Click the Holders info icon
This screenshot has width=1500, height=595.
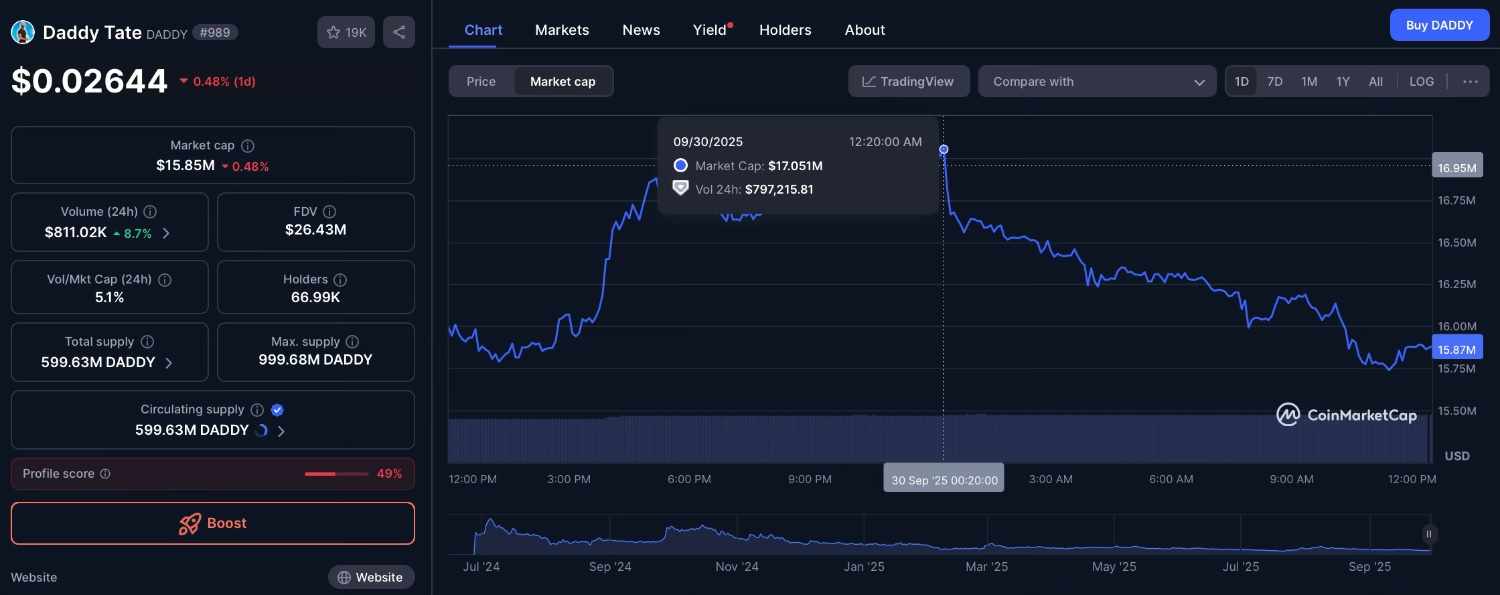[340, 280]
